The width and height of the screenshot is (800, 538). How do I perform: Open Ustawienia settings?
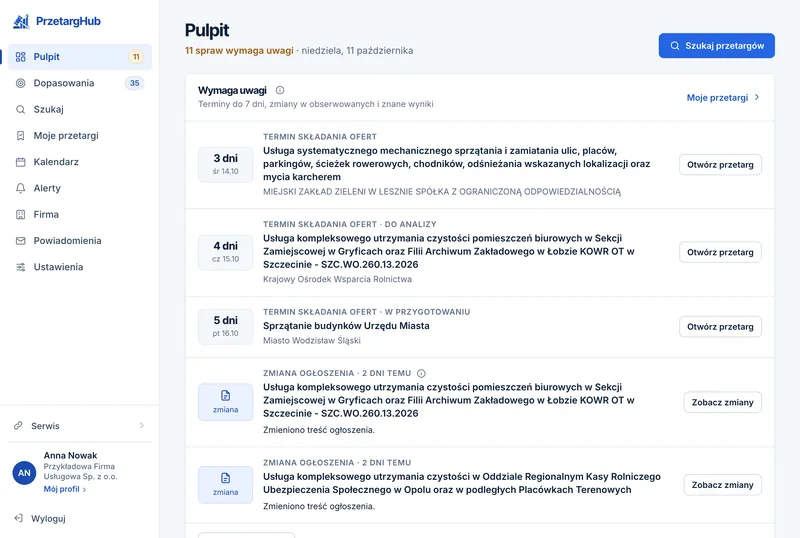[x=80, y=267]
